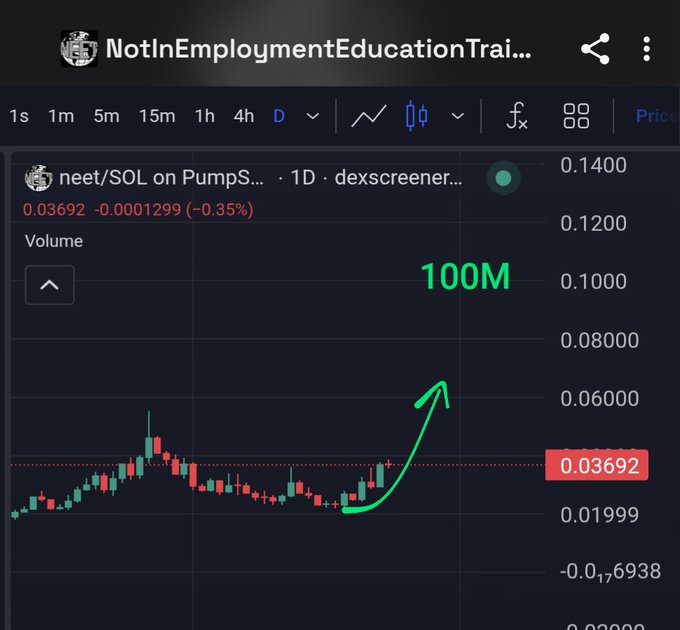Image resolution: width=680 pixels, height=630 pixels.
Task: Select the 15m timeframe
Action: [157, 116]
